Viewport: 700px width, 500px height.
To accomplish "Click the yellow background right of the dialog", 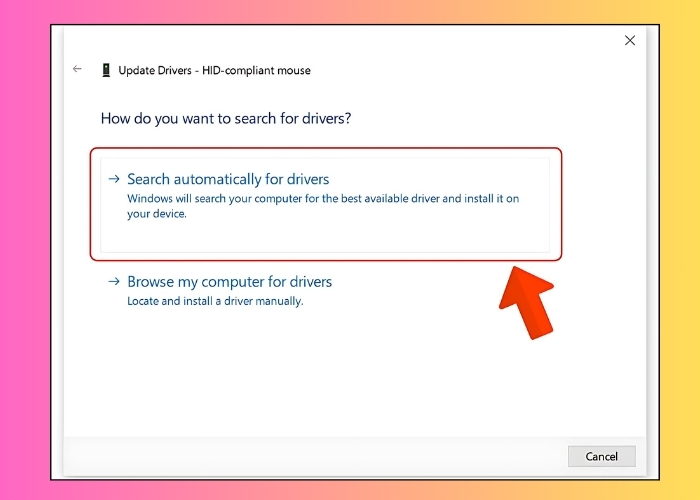I will coord(675,250).
